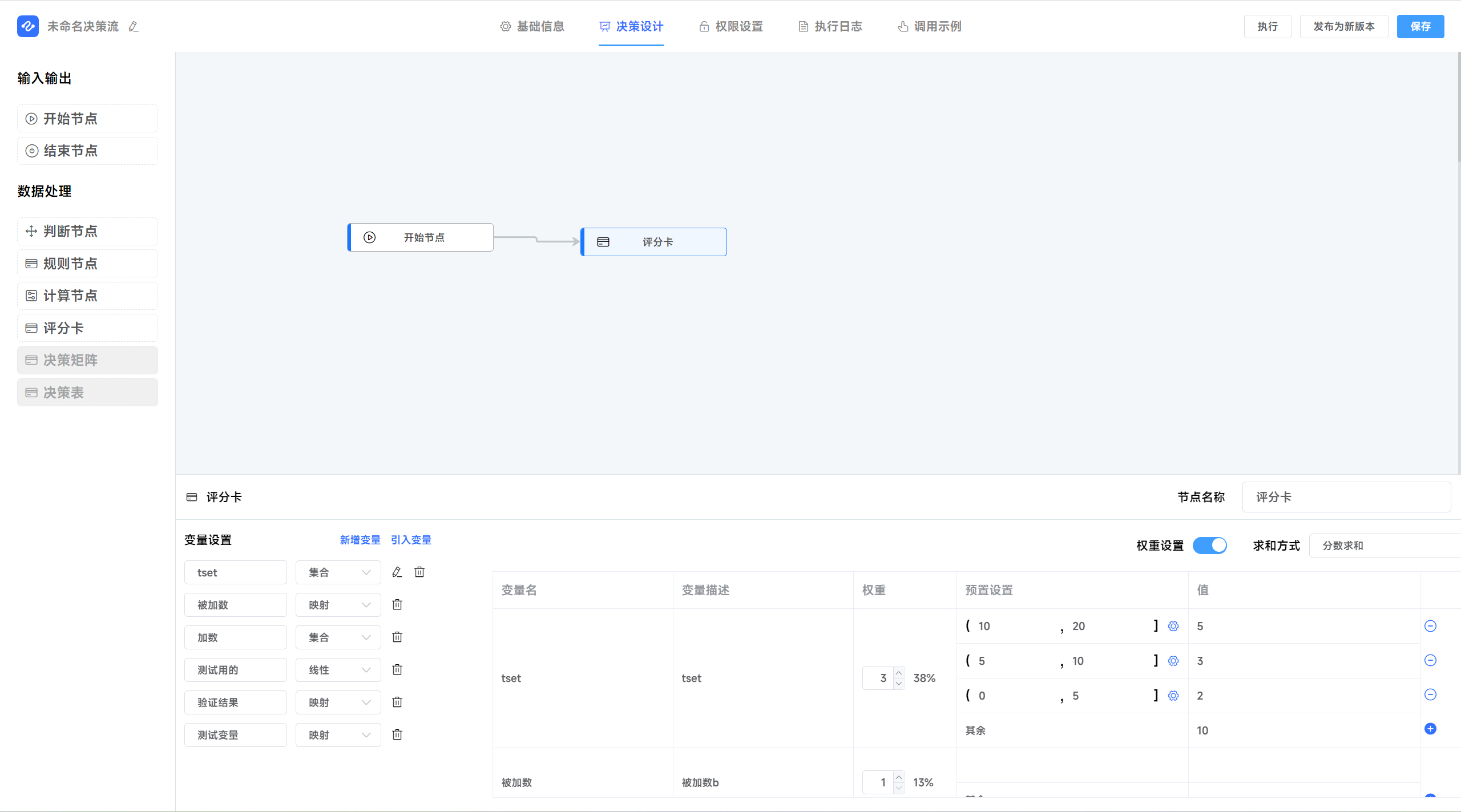
Task: Open type dropdown for tset variable
Action: click(338, 572)
